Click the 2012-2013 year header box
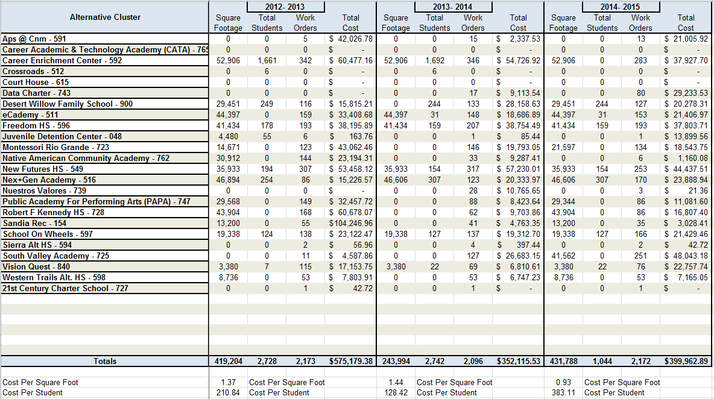 [x=286, y=6]
